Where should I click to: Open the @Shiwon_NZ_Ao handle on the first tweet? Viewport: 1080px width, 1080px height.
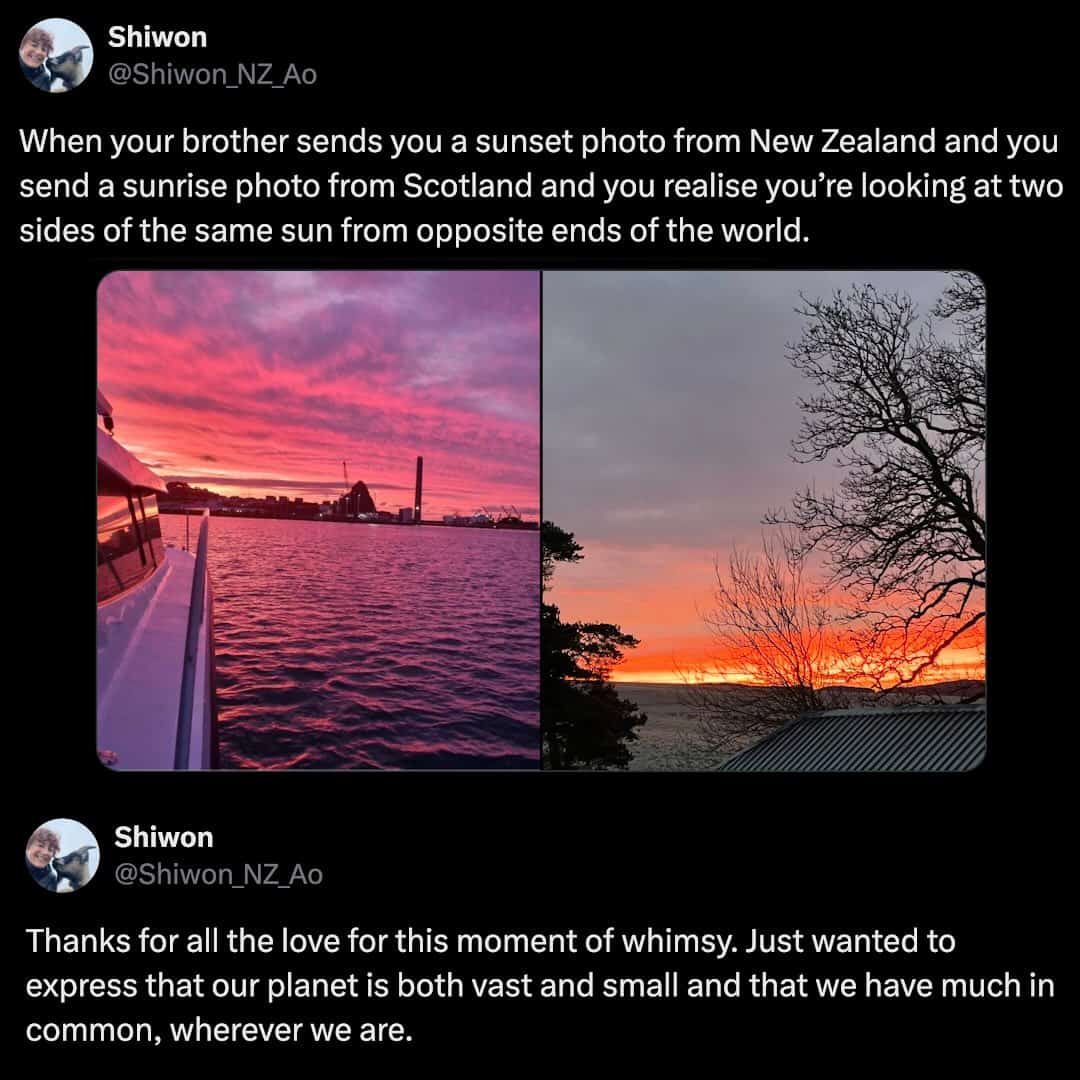(x=212, y=74)
